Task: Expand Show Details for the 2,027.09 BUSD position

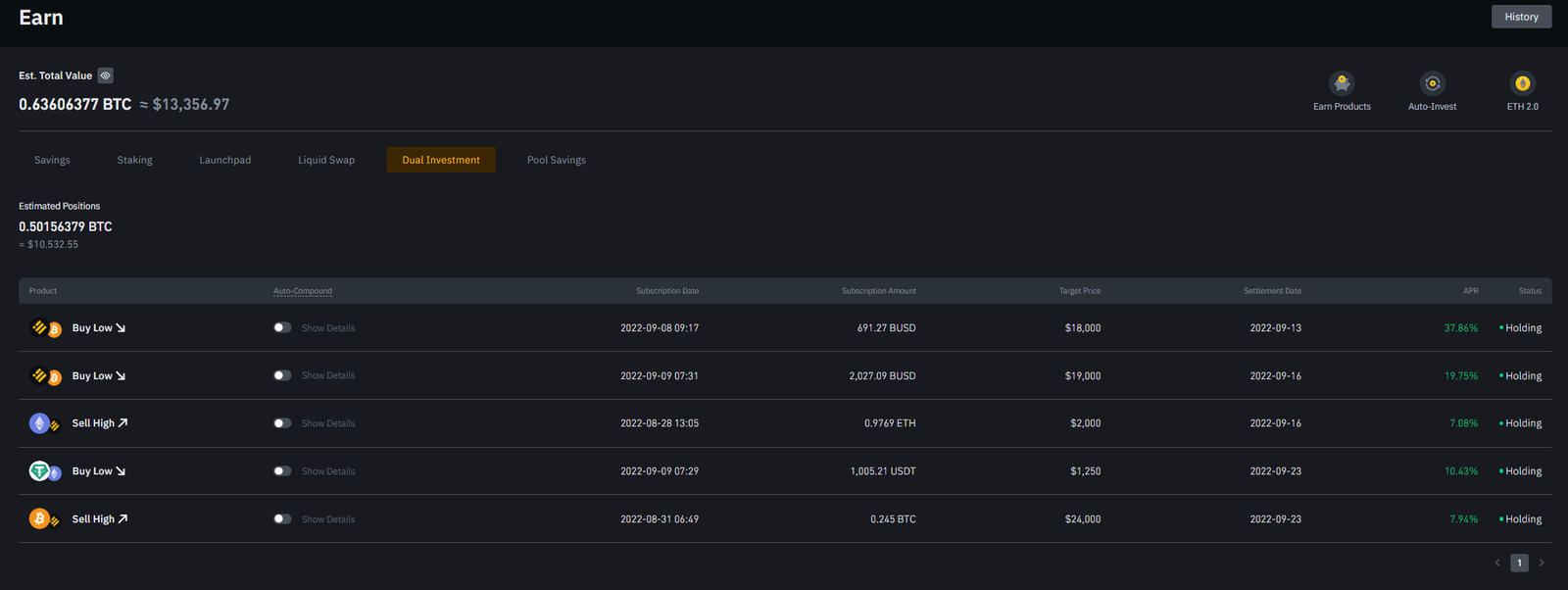Action: (x=328, y=376)
